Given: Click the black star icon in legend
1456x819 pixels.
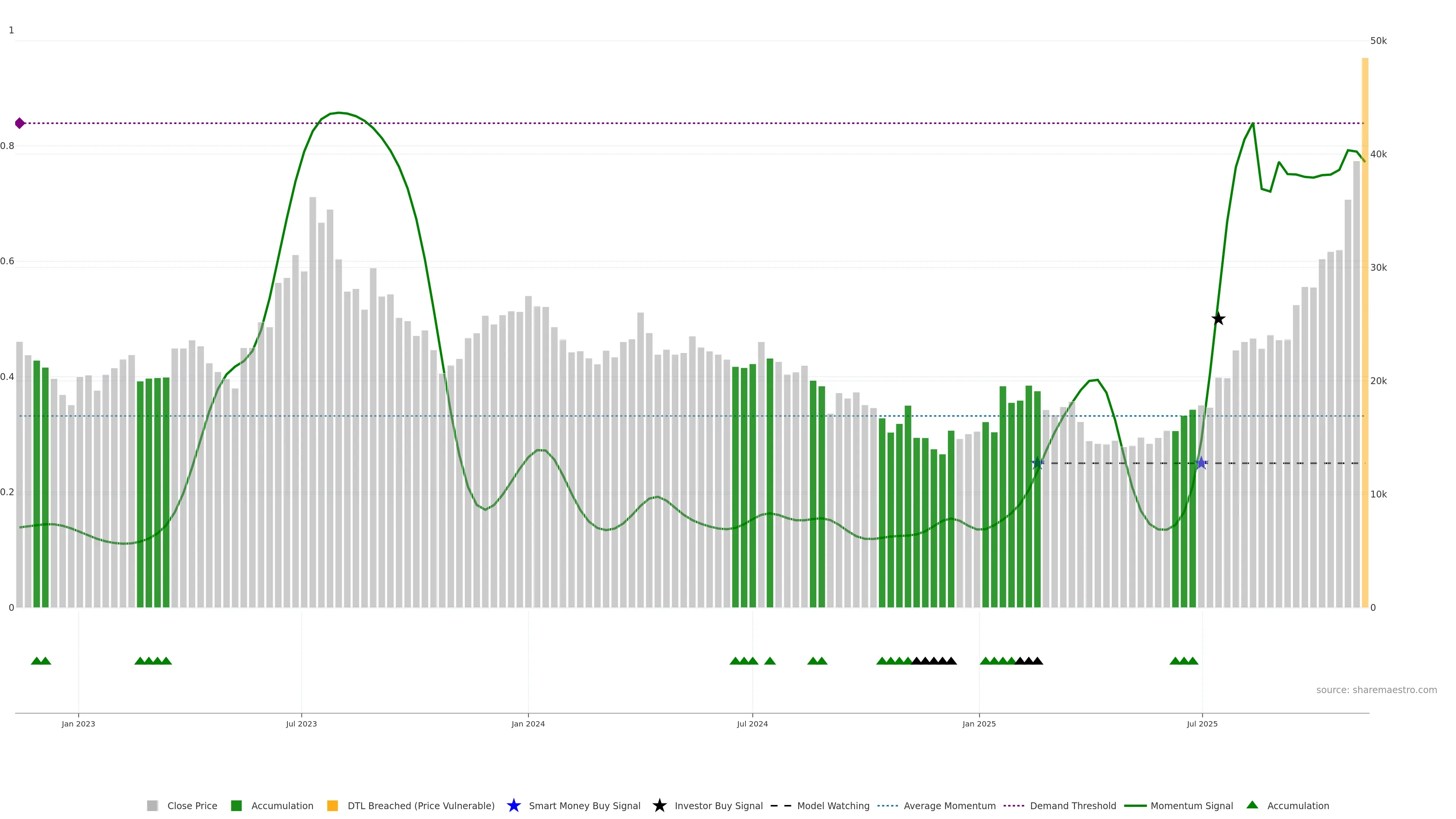Looking at the screenshot, I should pyautogui.click(x=659, y=805).
